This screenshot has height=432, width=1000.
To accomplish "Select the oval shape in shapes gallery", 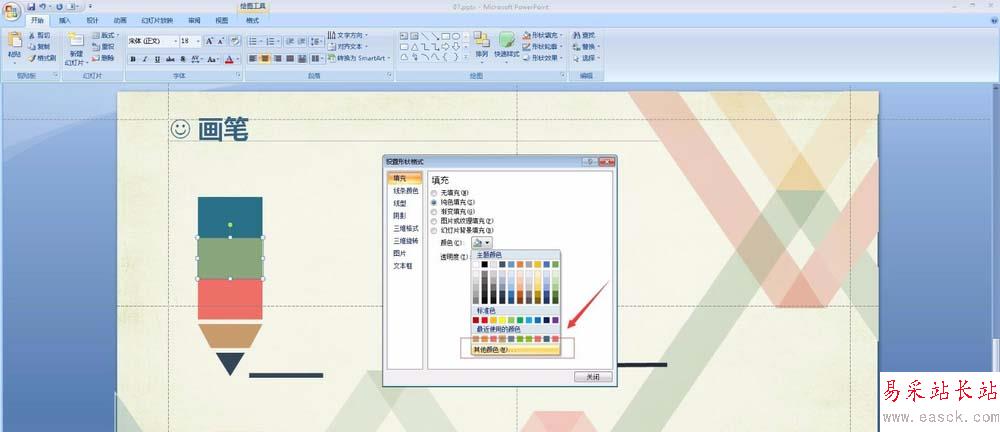I will (x=457, y=36).
